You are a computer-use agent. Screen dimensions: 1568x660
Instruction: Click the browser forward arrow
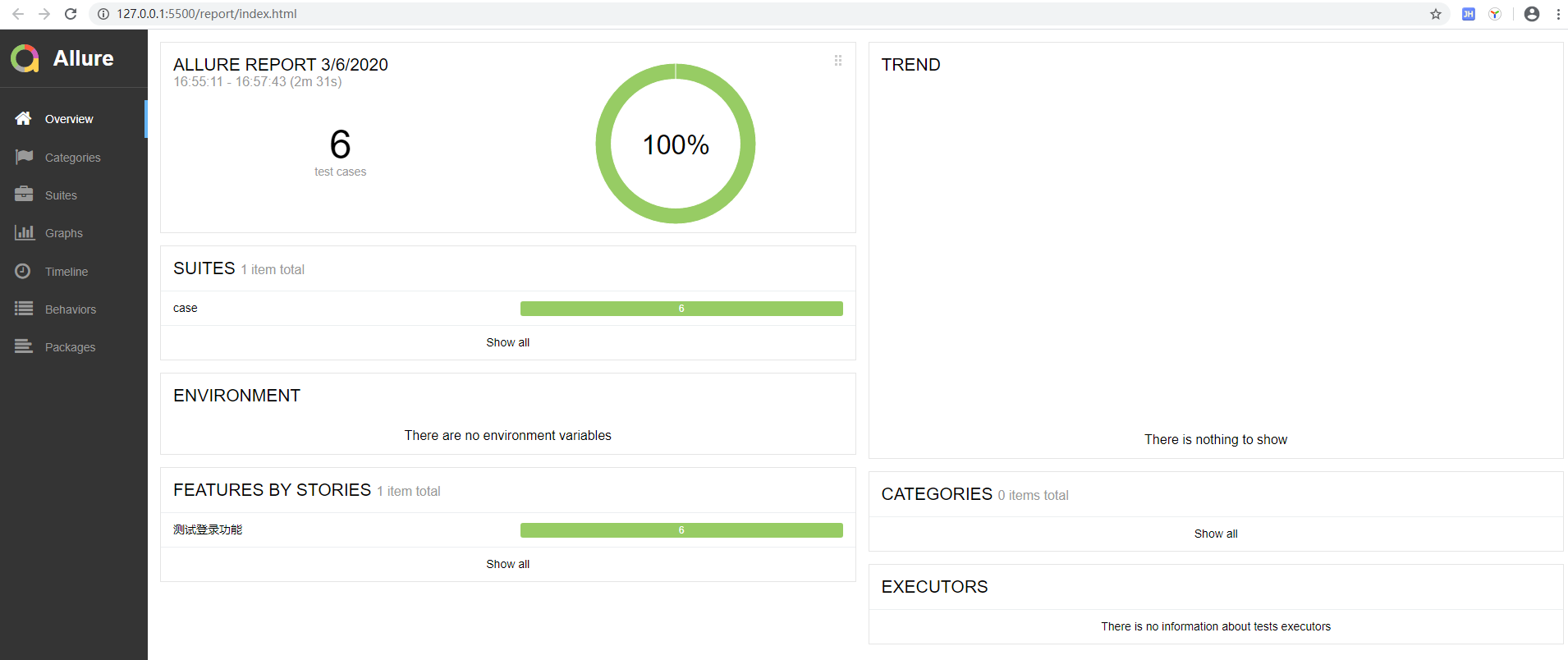coord(44,14)
